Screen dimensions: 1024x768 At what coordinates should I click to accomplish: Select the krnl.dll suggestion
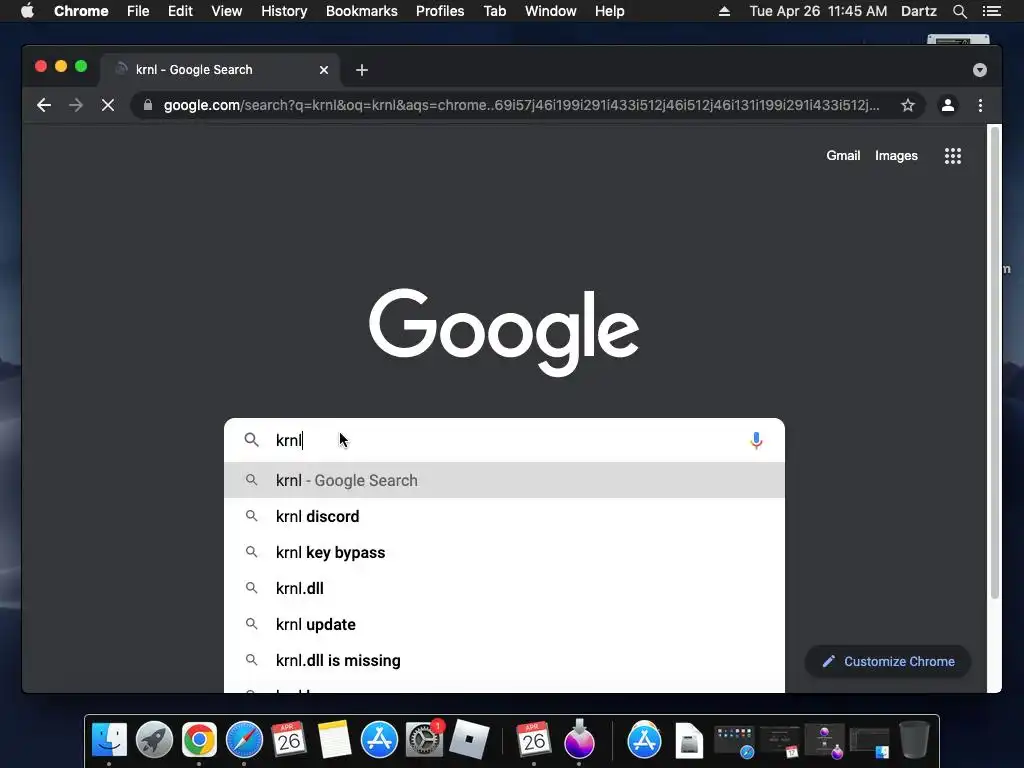point(504,588)
